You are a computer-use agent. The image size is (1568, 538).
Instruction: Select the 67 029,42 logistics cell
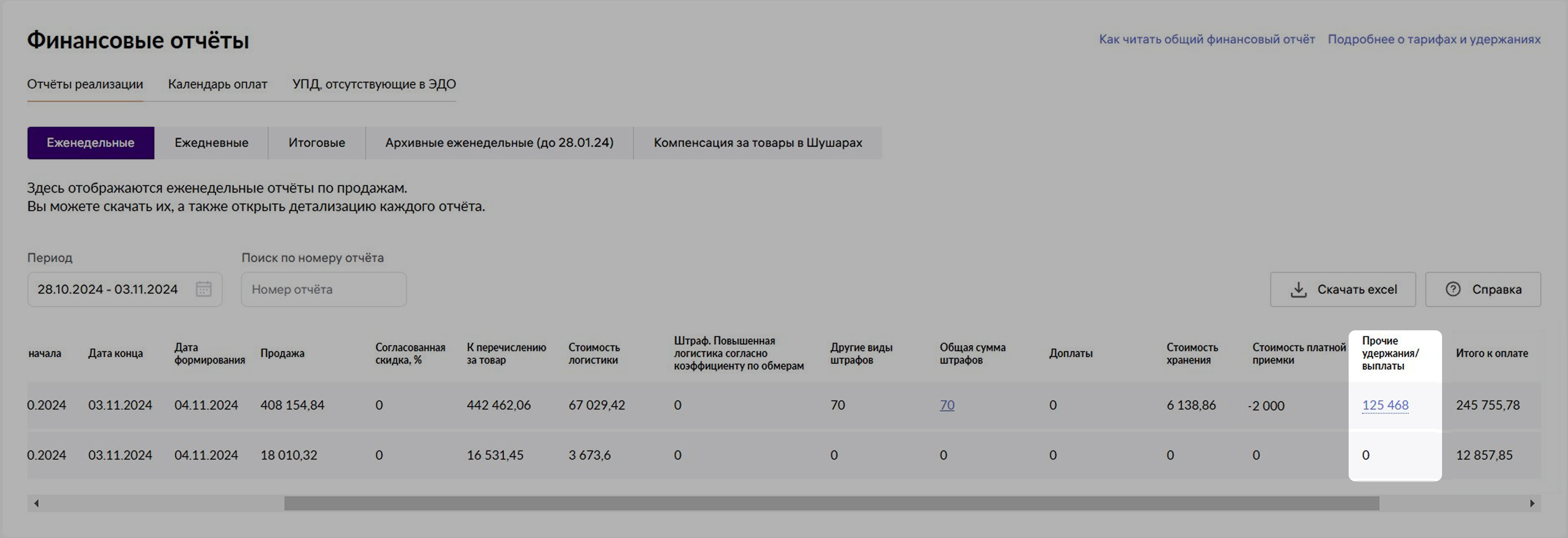[596, 405]
